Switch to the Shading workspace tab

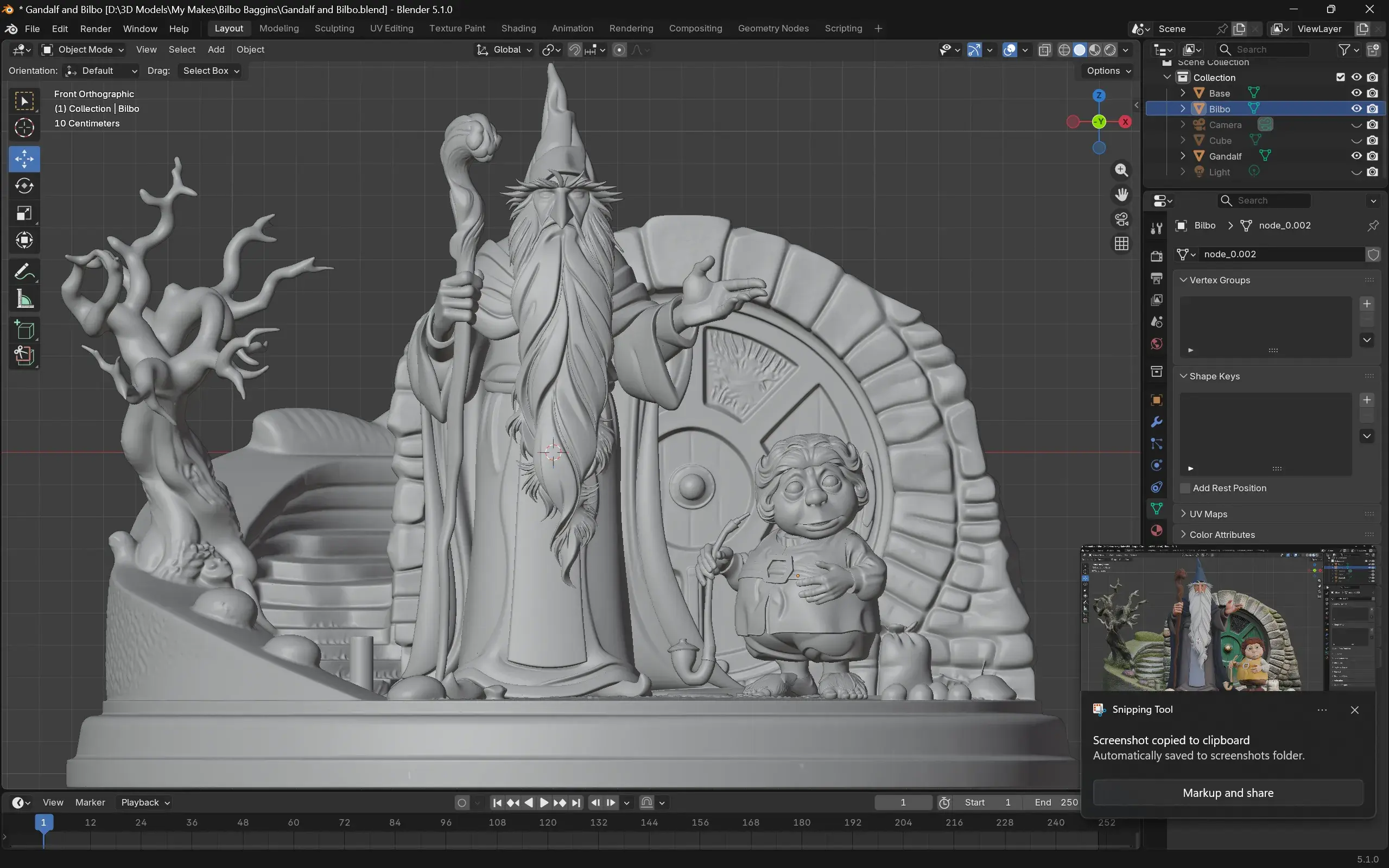518,29
